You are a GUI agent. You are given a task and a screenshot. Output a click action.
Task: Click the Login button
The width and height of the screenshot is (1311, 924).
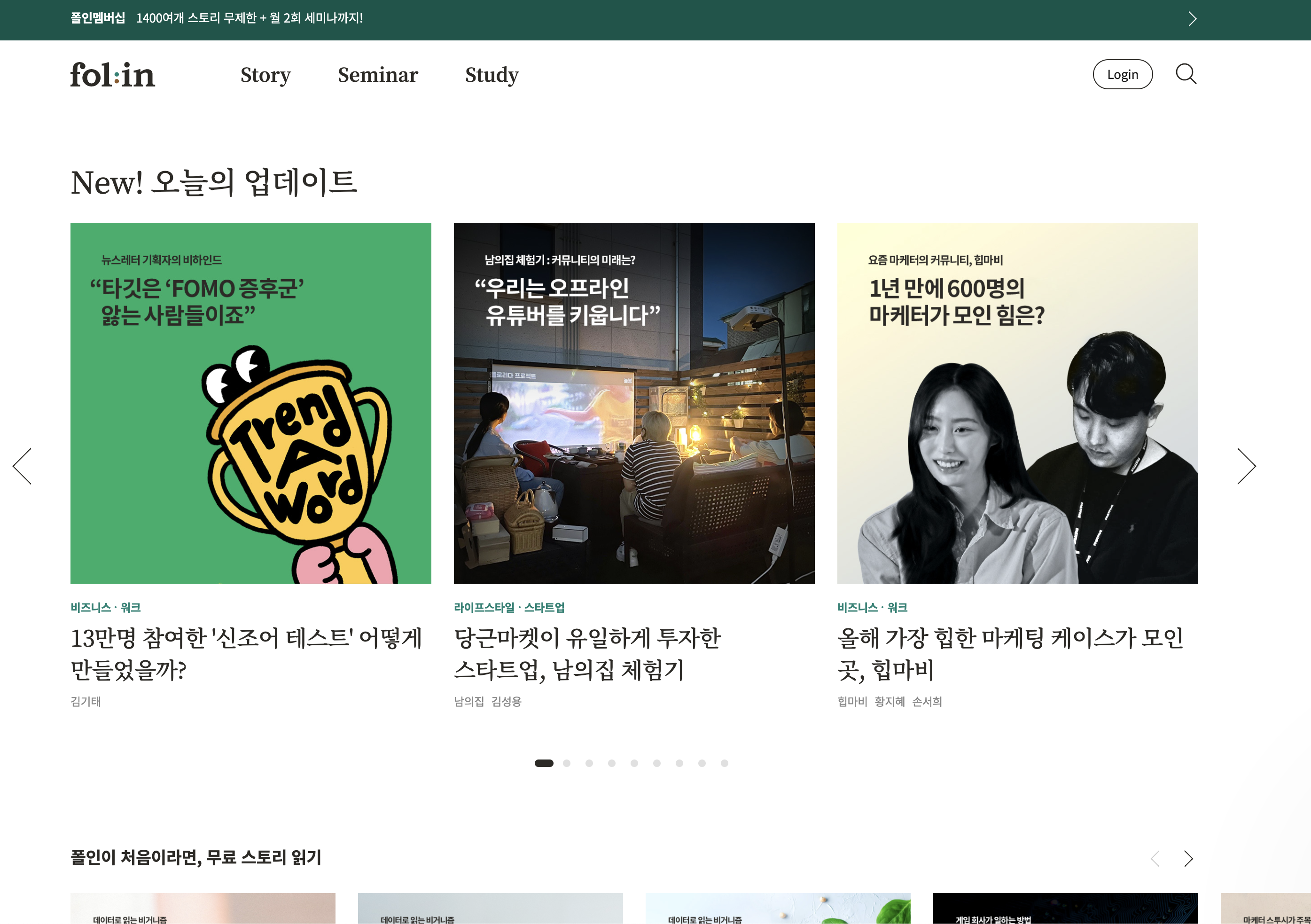coord(1123,74)
